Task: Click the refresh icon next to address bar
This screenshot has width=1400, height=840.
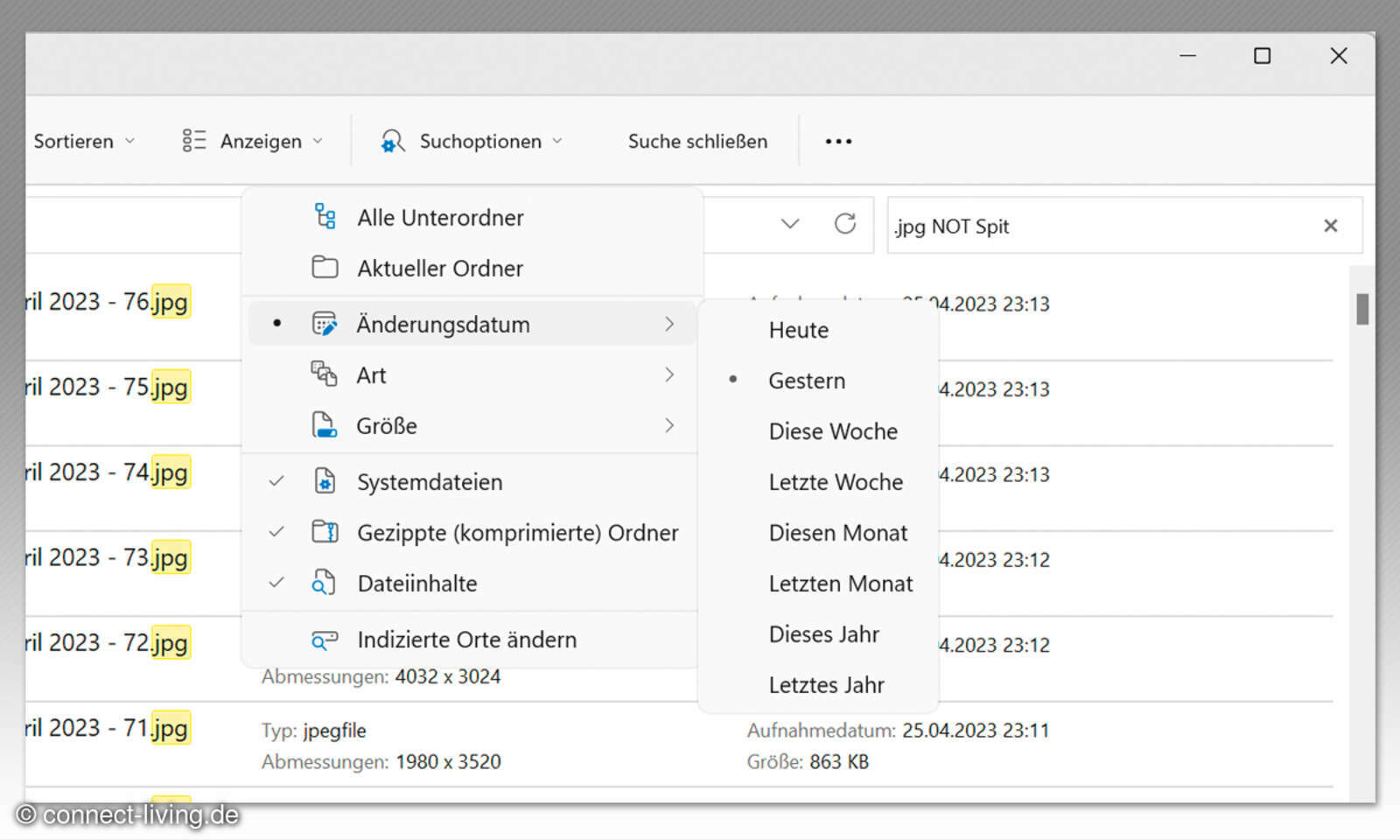Action: (845, 224)
